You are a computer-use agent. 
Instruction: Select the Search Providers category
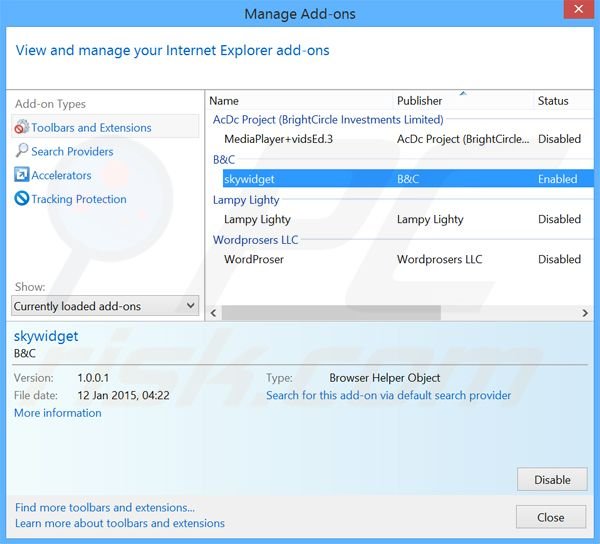(x=72, y=151)
